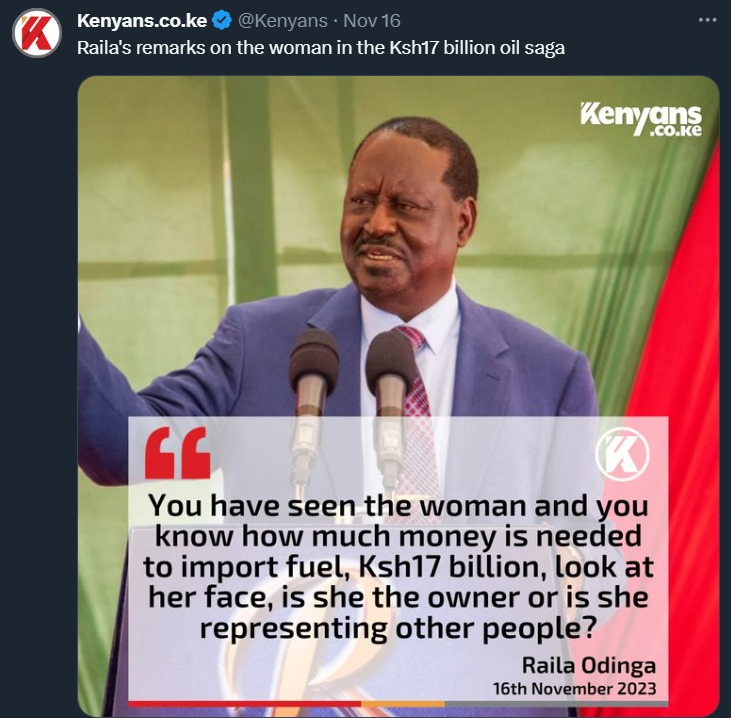Click the white Kenyans.co.ke logo in image

(641, 119)
